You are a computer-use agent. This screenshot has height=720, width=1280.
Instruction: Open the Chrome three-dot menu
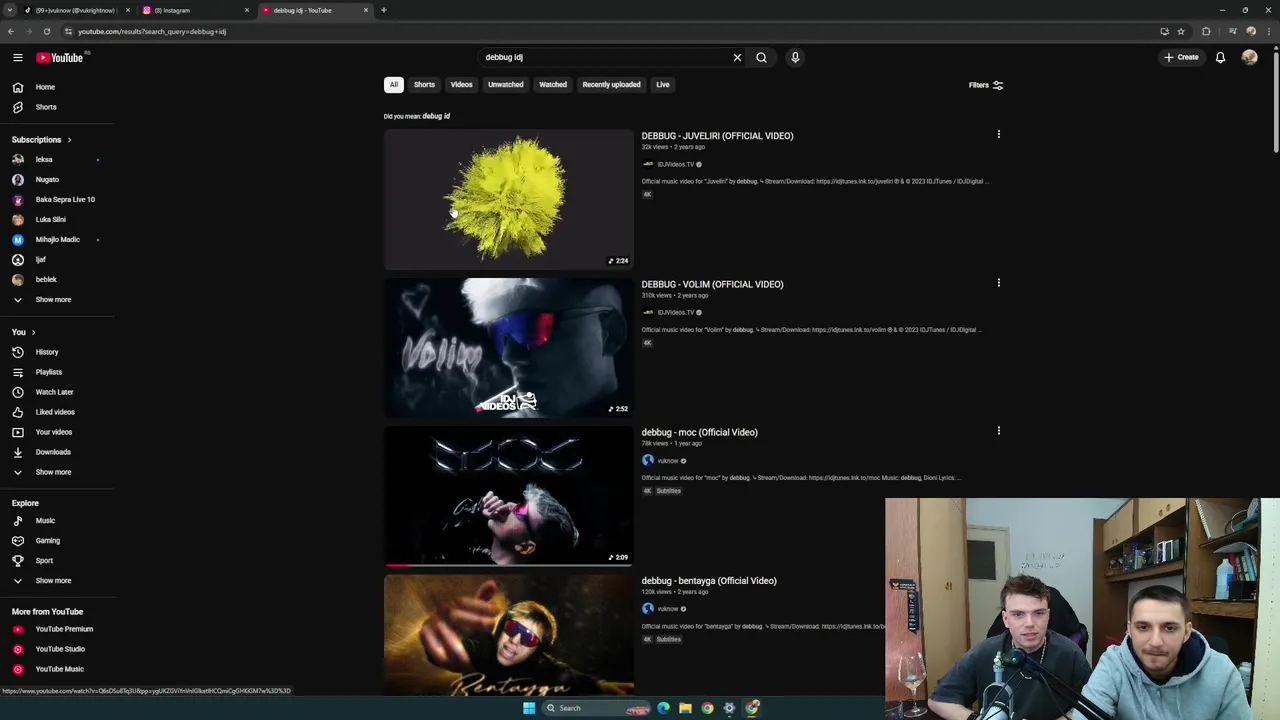(x=1268, y=31)
